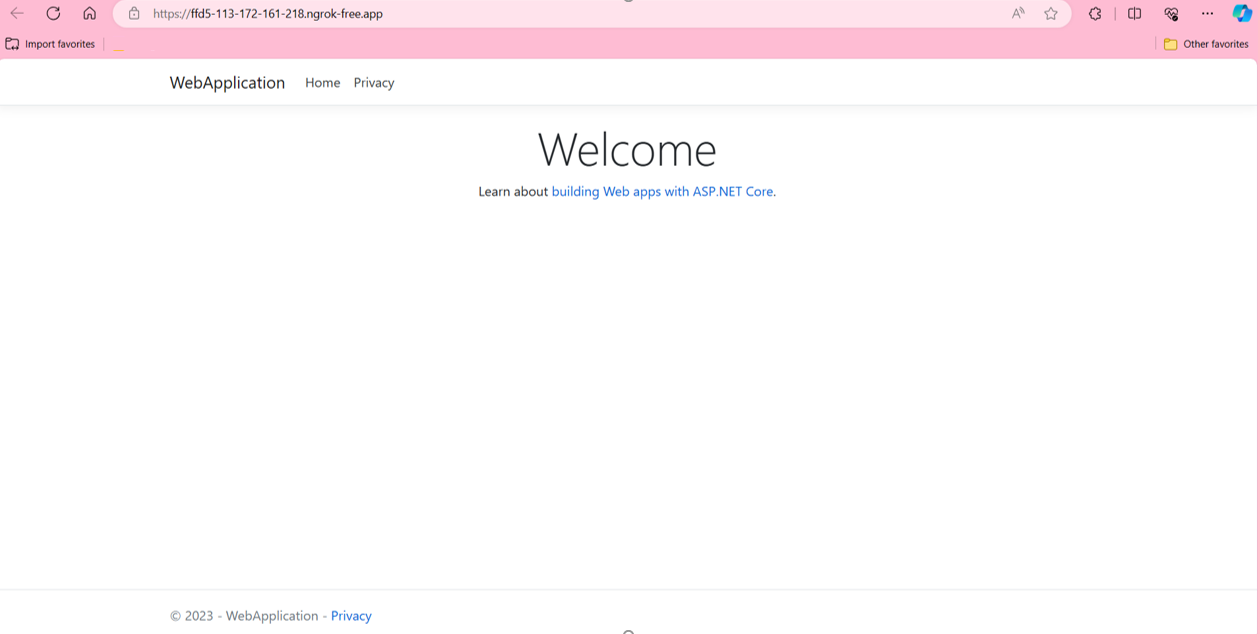Open Settings and more ellipsis menu
This screenshot has height=634, width=1258.
[1207, 14]
